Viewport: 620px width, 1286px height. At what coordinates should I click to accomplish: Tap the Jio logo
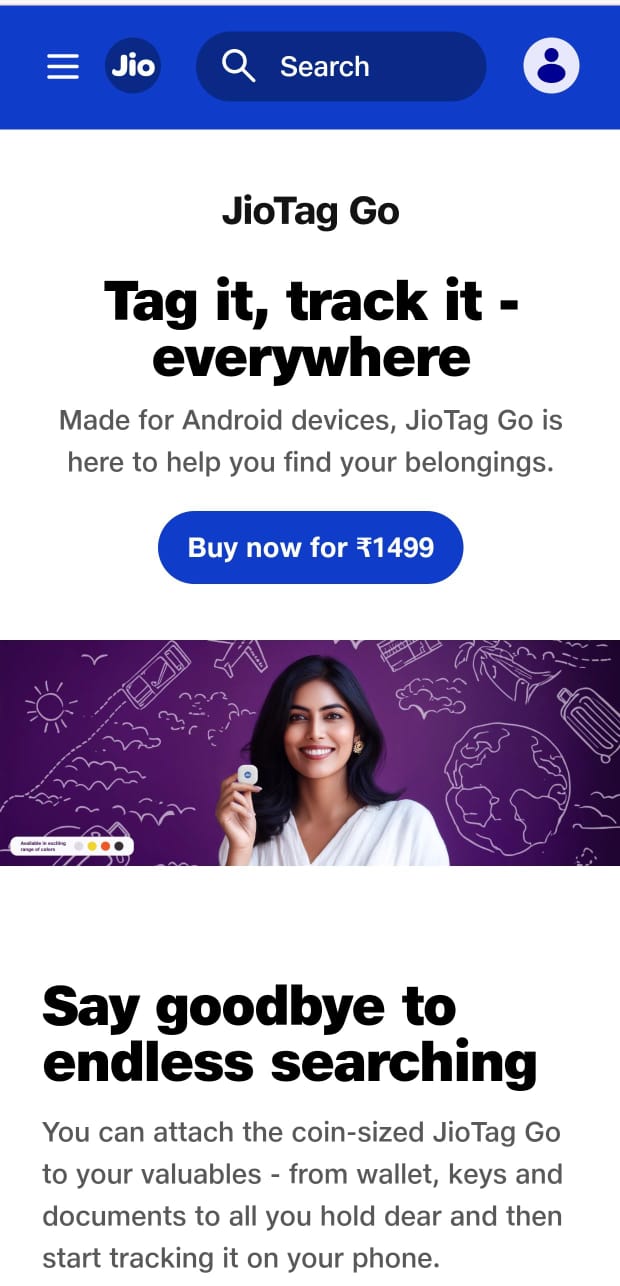coord(132,66)
